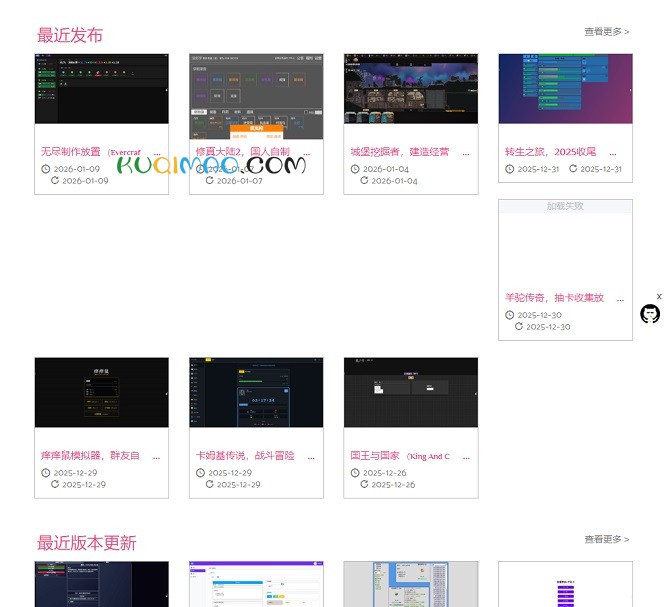Screen dimensions: 666x607
Task: Click update date 2026-01-07 on 修真大陆2 card
Action: tap(240, 181)
